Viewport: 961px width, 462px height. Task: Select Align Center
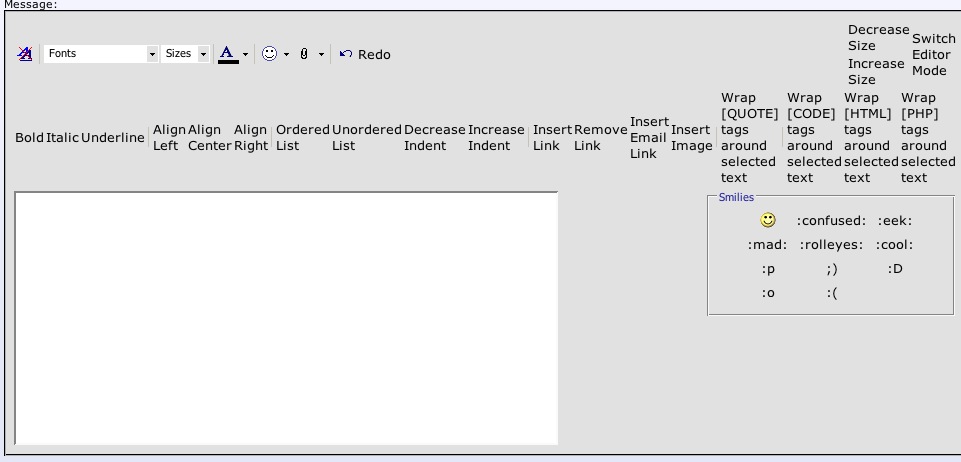point(210,138)
